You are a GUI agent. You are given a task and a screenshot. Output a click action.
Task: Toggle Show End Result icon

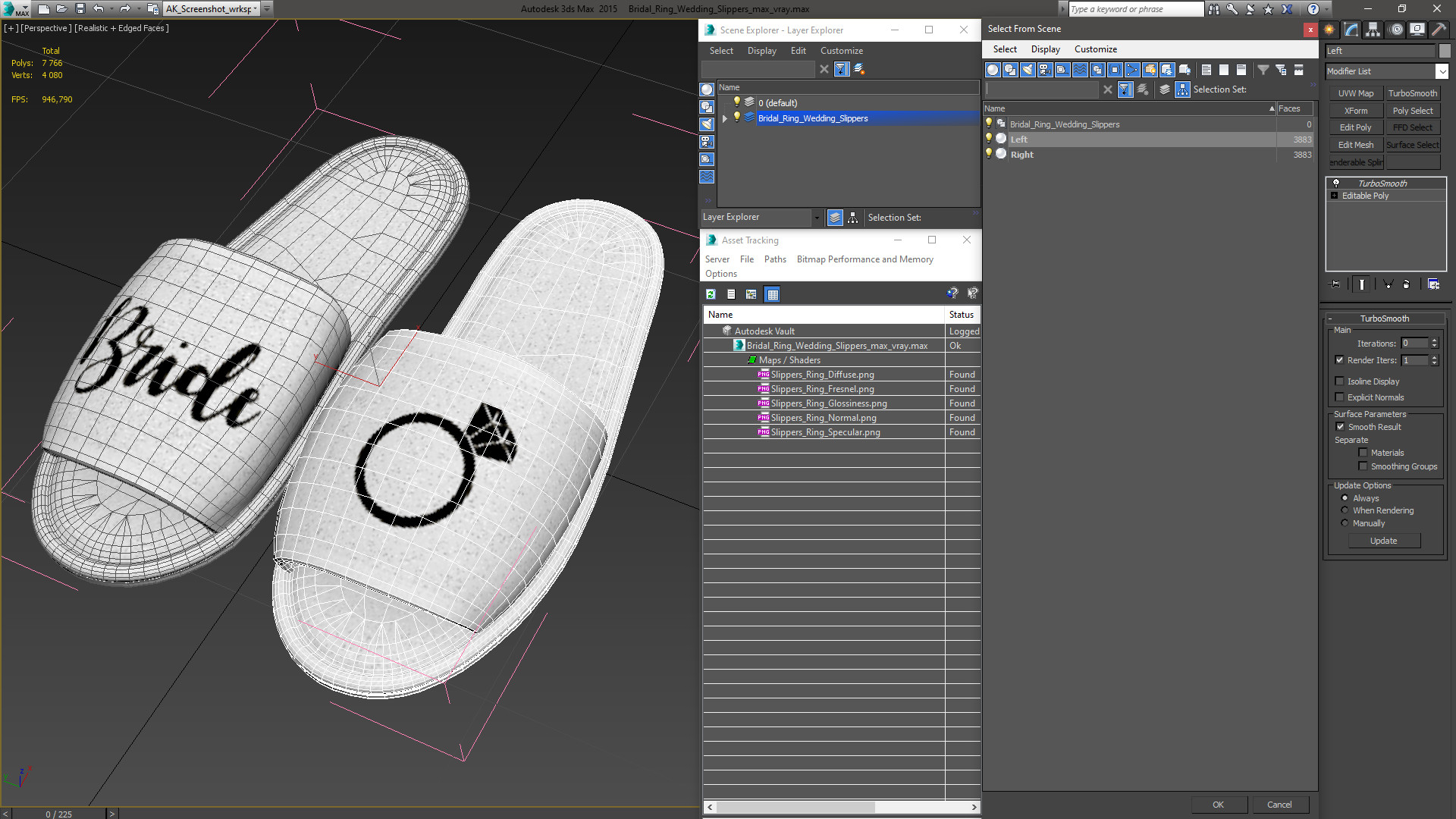[x=1362, y=284]
